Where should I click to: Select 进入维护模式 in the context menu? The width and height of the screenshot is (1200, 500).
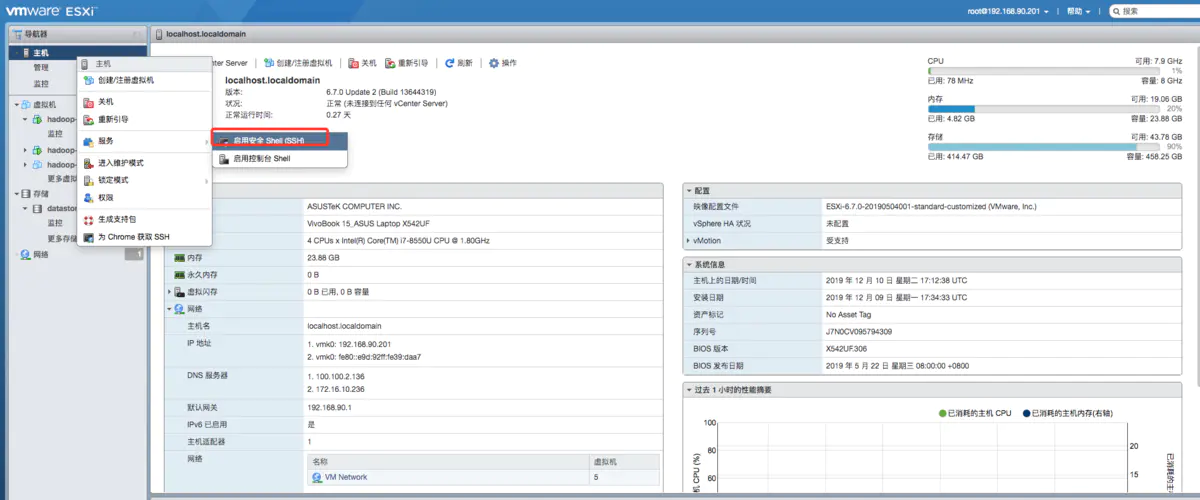(x=144, y=163)
